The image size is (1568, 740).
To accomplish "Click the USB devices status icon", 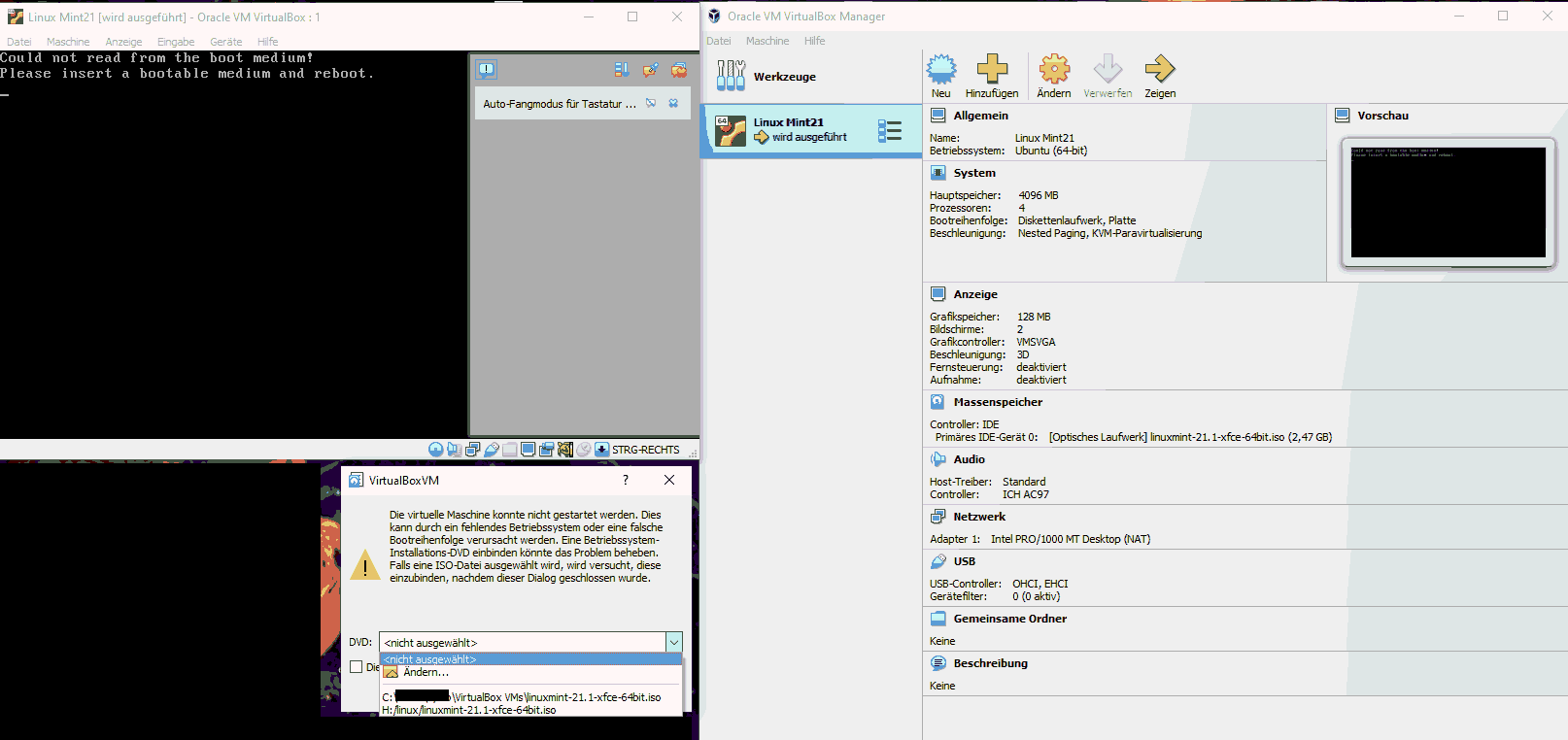I will [x=492, y=450].
